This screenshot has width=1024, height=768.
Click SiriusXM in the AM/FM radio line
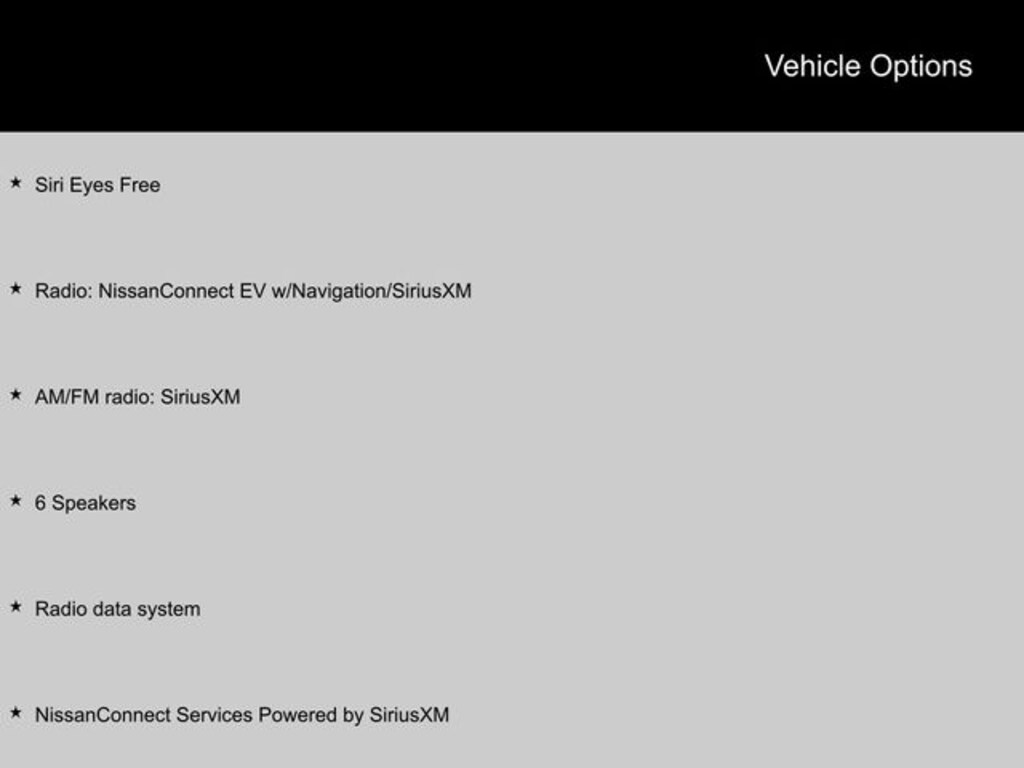[200, 397]
